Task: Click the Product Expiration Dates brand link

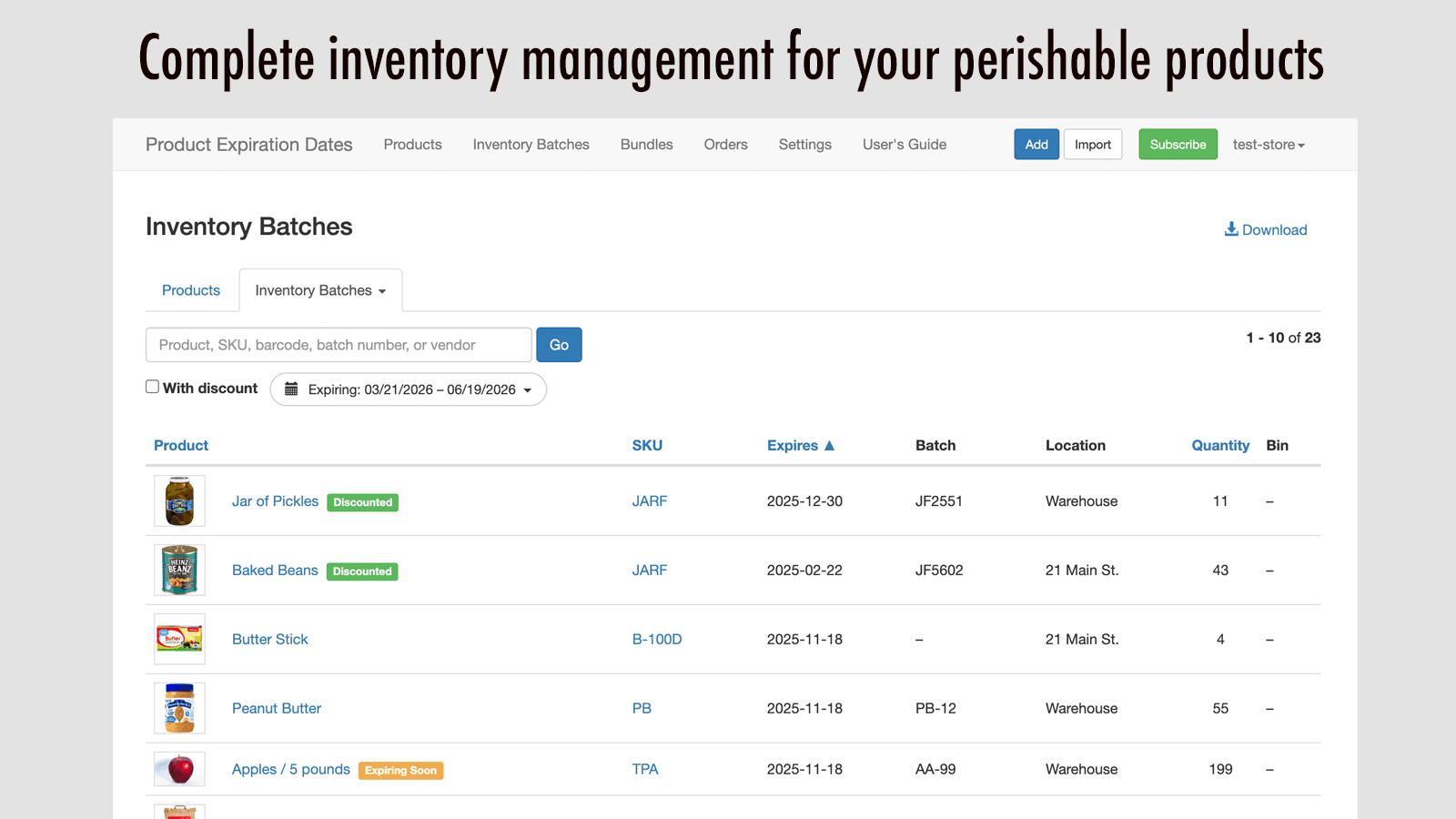Action: tap(248, 145)
